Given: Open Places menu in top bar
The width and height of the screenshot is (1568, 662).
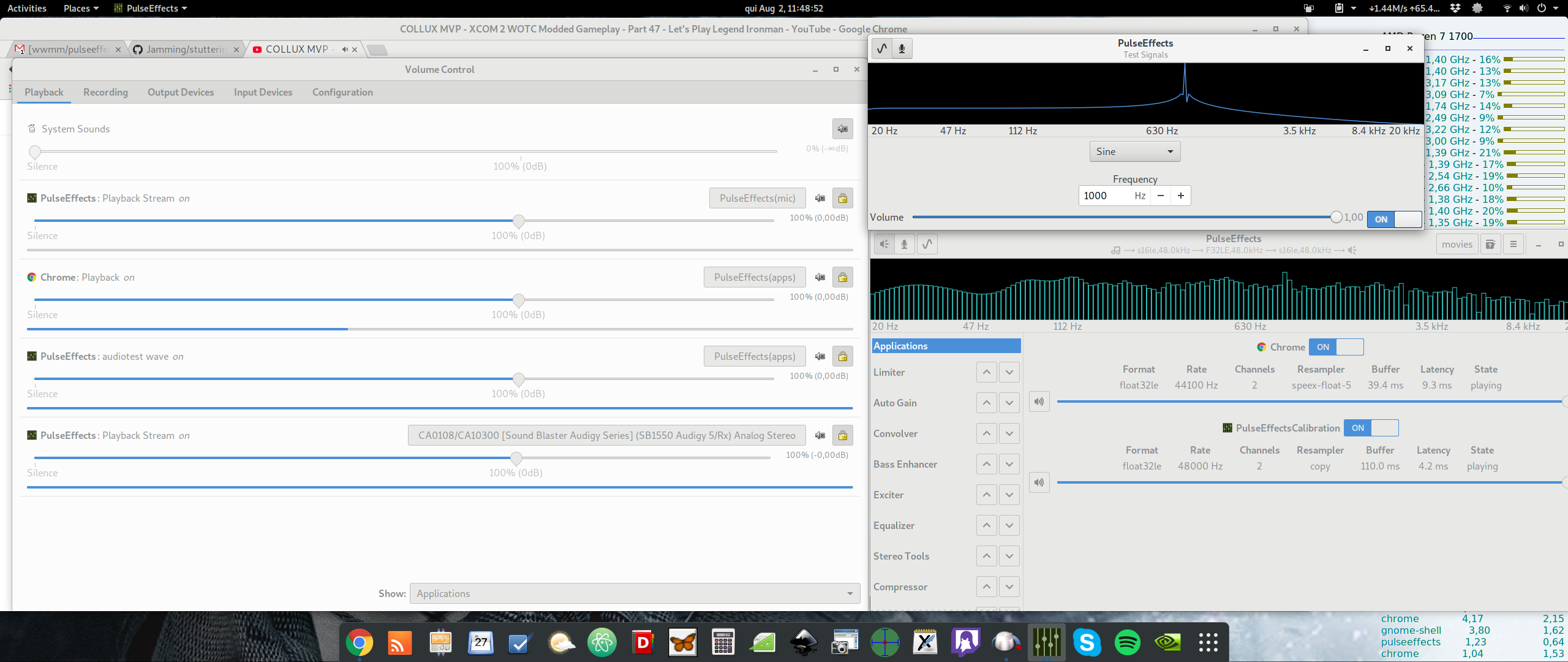Looking at the screenshot, I should [x=81, y=8].
